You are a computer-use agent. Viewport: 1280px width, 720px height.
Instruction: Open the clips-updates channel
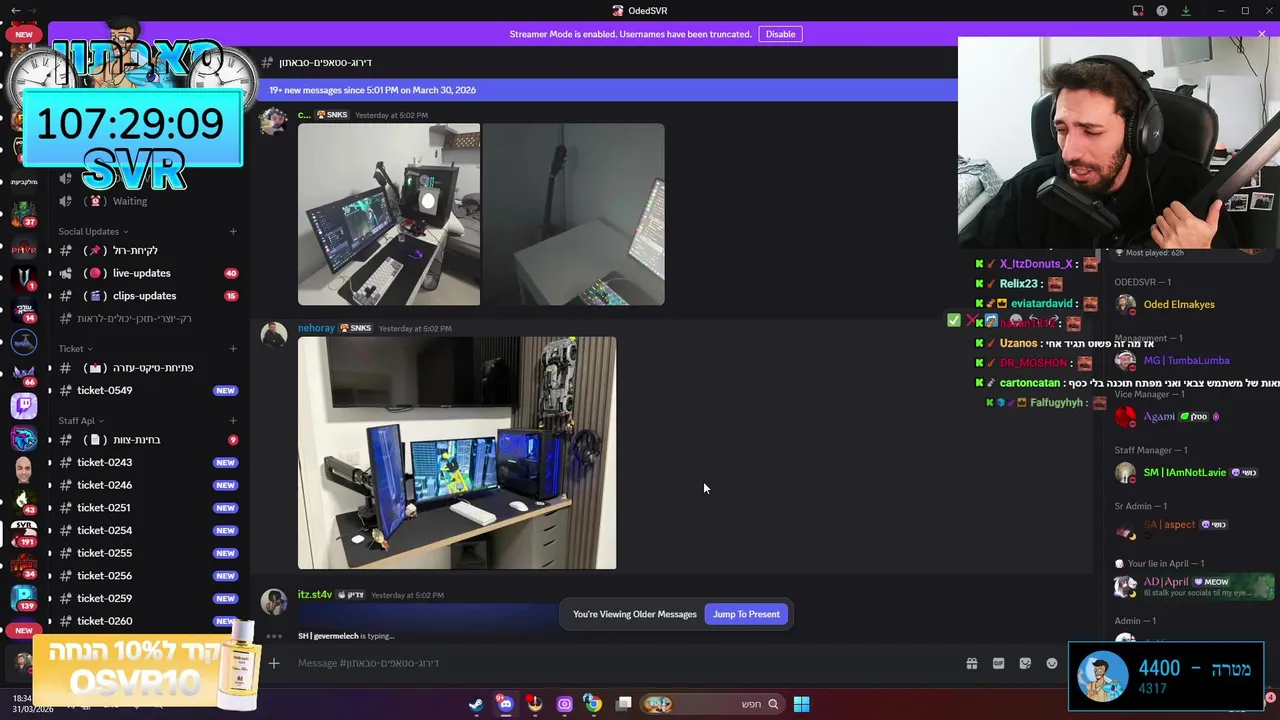point(147,296)
